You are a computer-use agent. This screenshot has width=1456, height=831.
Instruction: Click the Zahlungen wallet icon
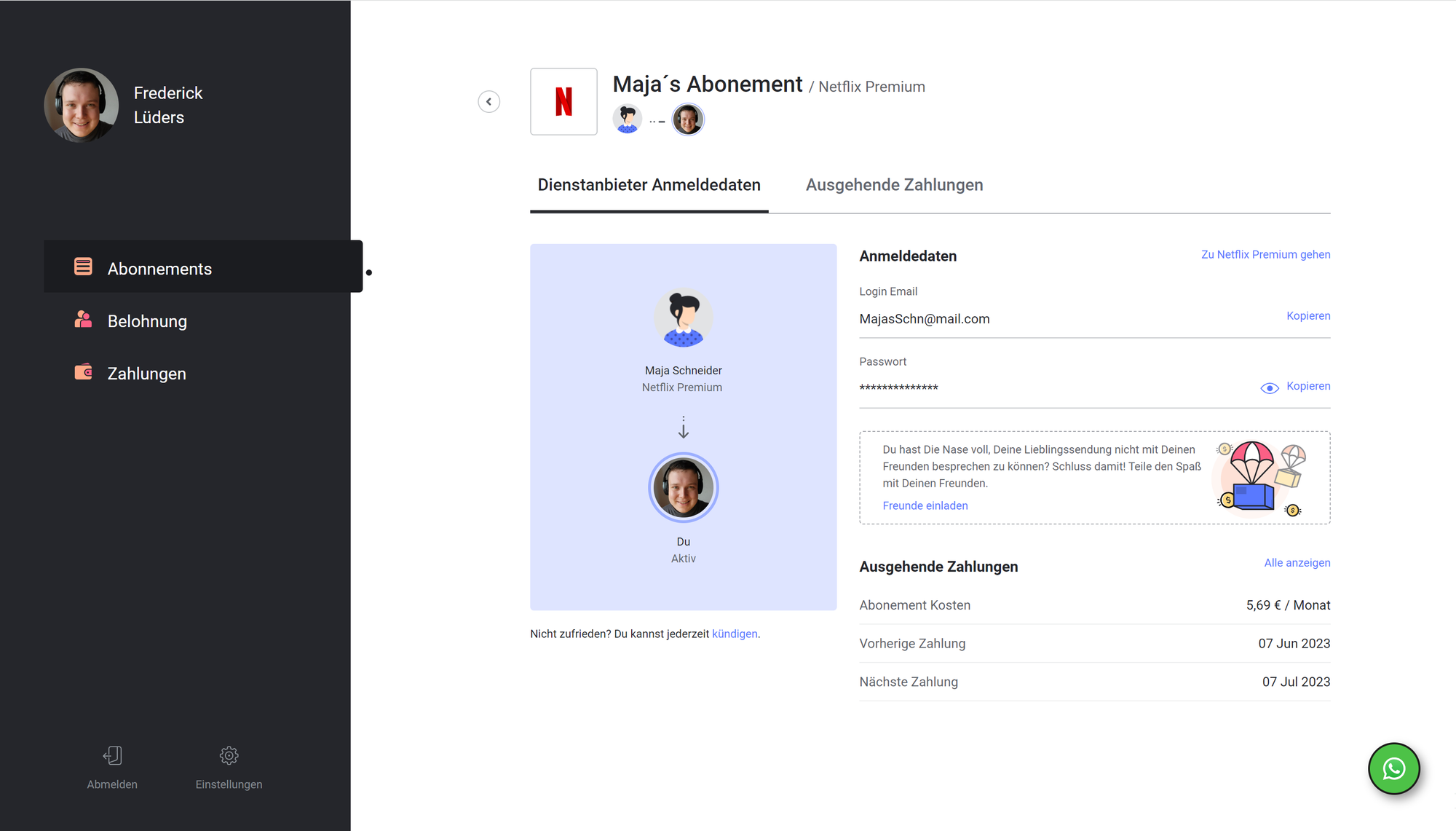[83, 371]
